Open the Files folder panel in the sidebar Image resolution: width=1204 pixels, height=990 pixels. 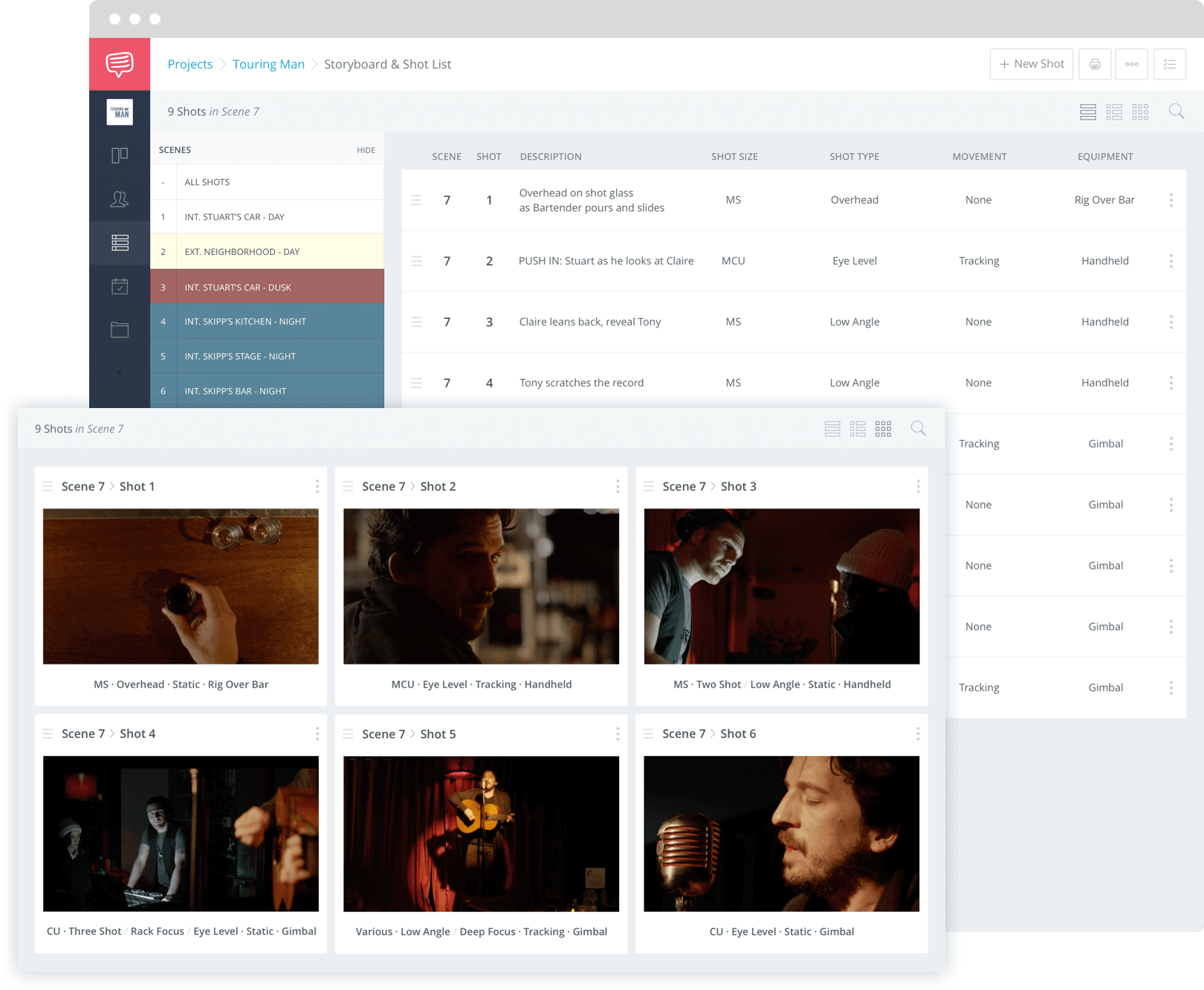click(119, 329)
